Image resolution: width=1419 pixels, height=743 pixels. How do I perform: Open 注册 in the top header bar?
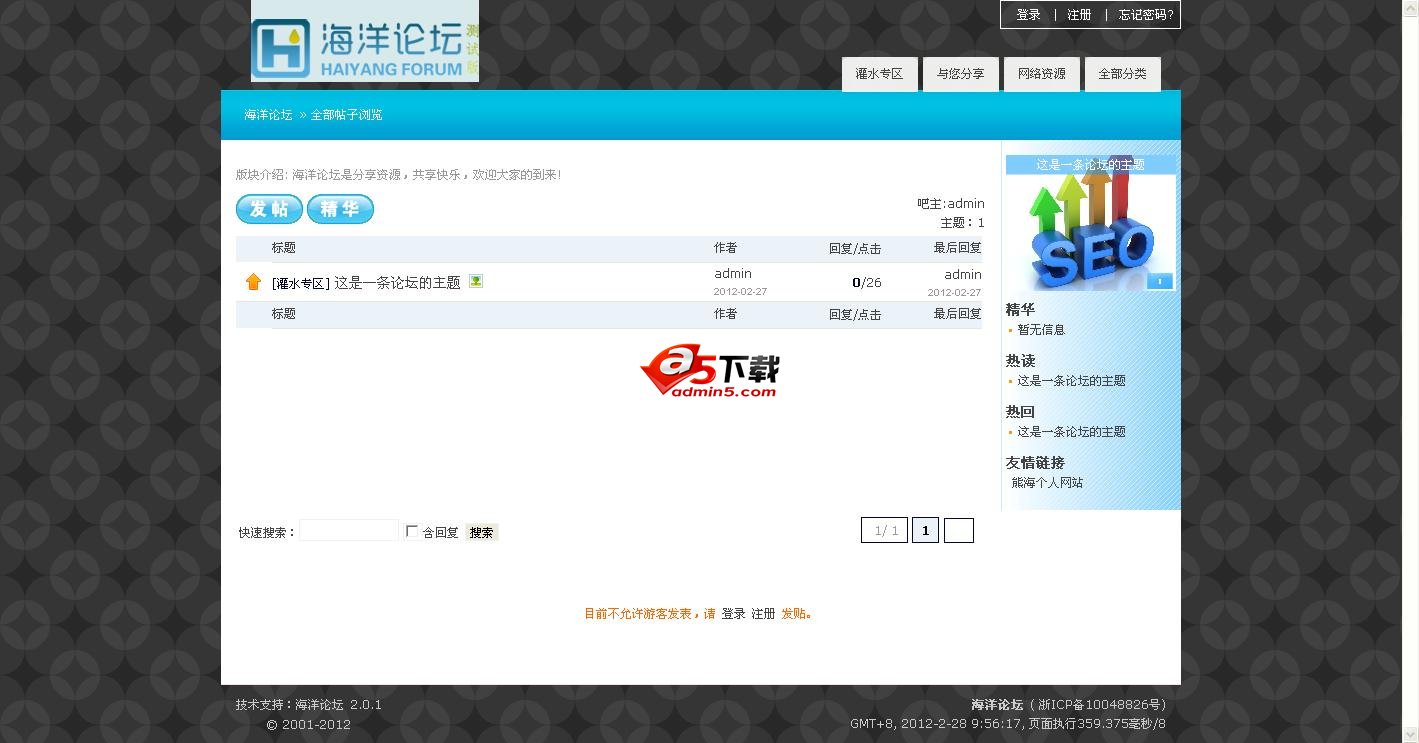click(1079, 15)
